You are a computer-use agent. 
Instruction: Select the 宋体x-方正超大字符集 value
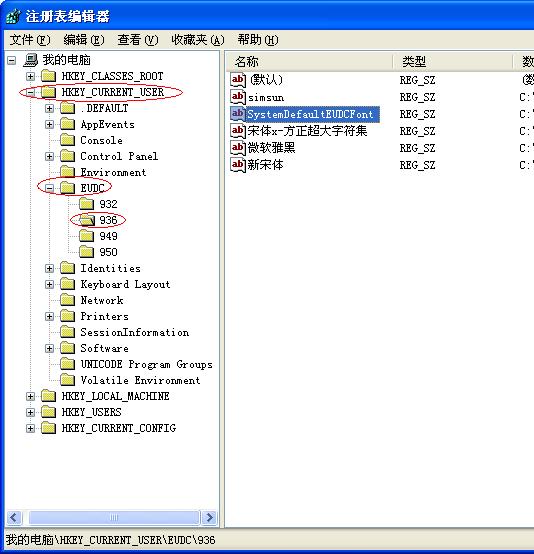tap(307, 131)
